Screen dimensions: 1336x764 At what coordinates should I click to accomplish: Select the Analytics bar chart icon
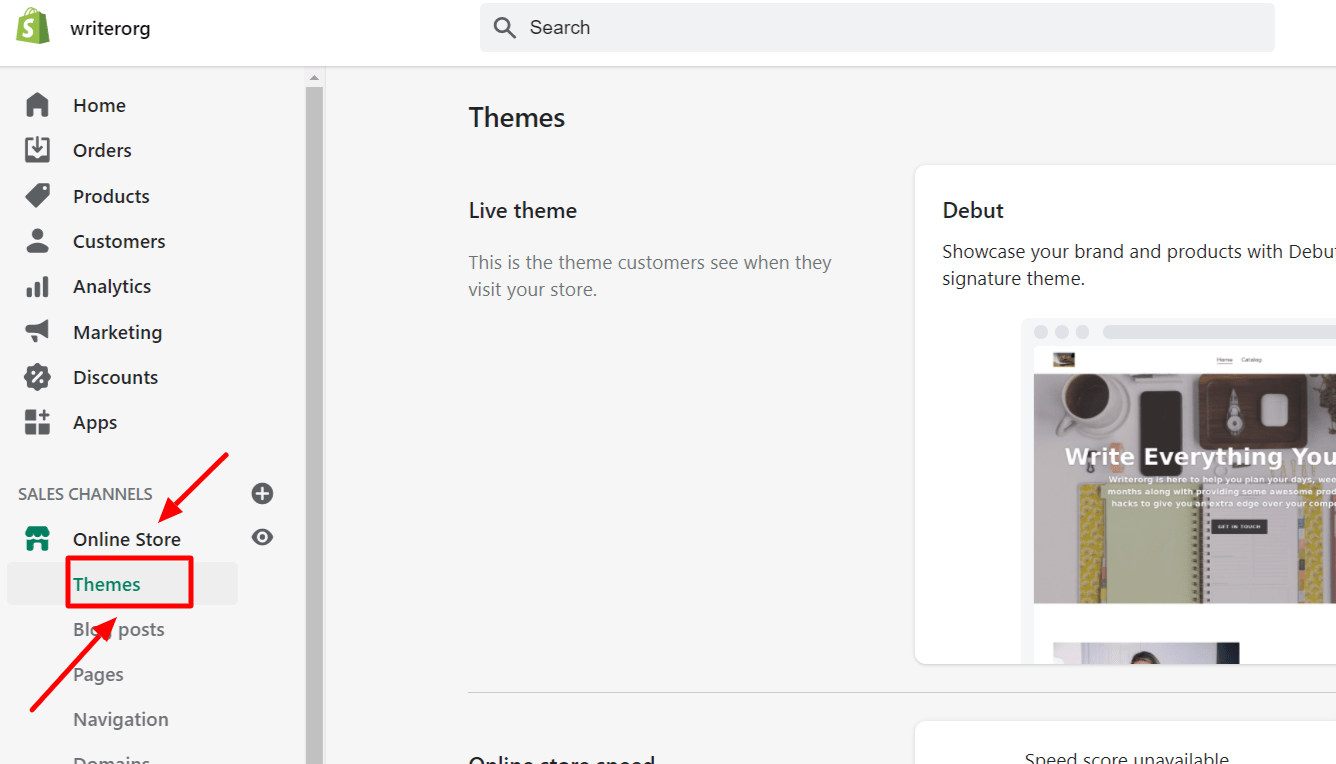(x=37, y=286)
